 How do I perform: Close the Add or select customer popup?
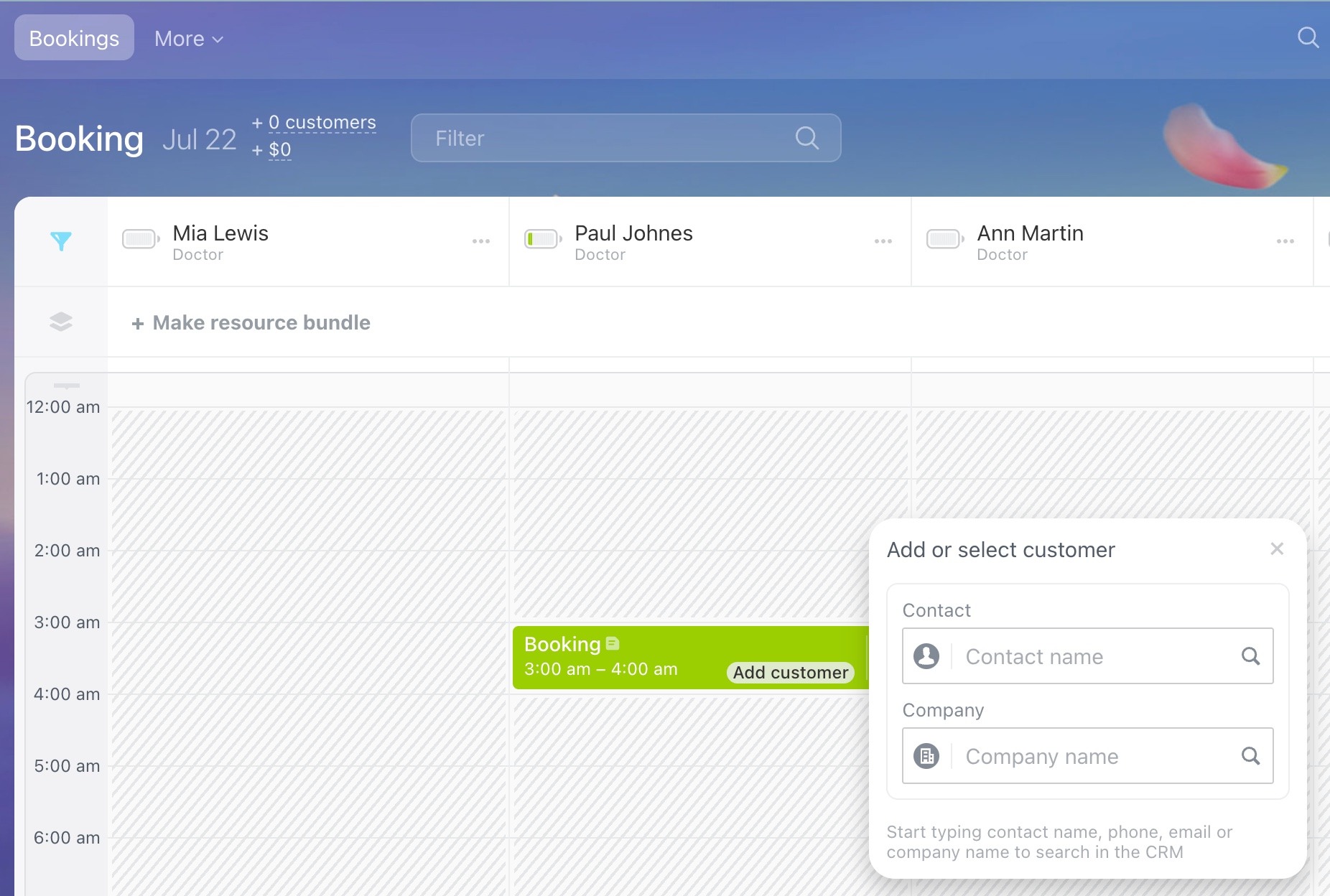(x=1277, y=549)
